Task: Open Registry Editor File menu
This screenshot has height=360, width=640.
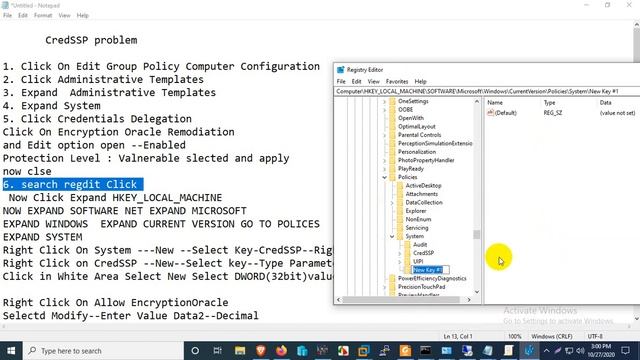Action: (x=341, y=82)
